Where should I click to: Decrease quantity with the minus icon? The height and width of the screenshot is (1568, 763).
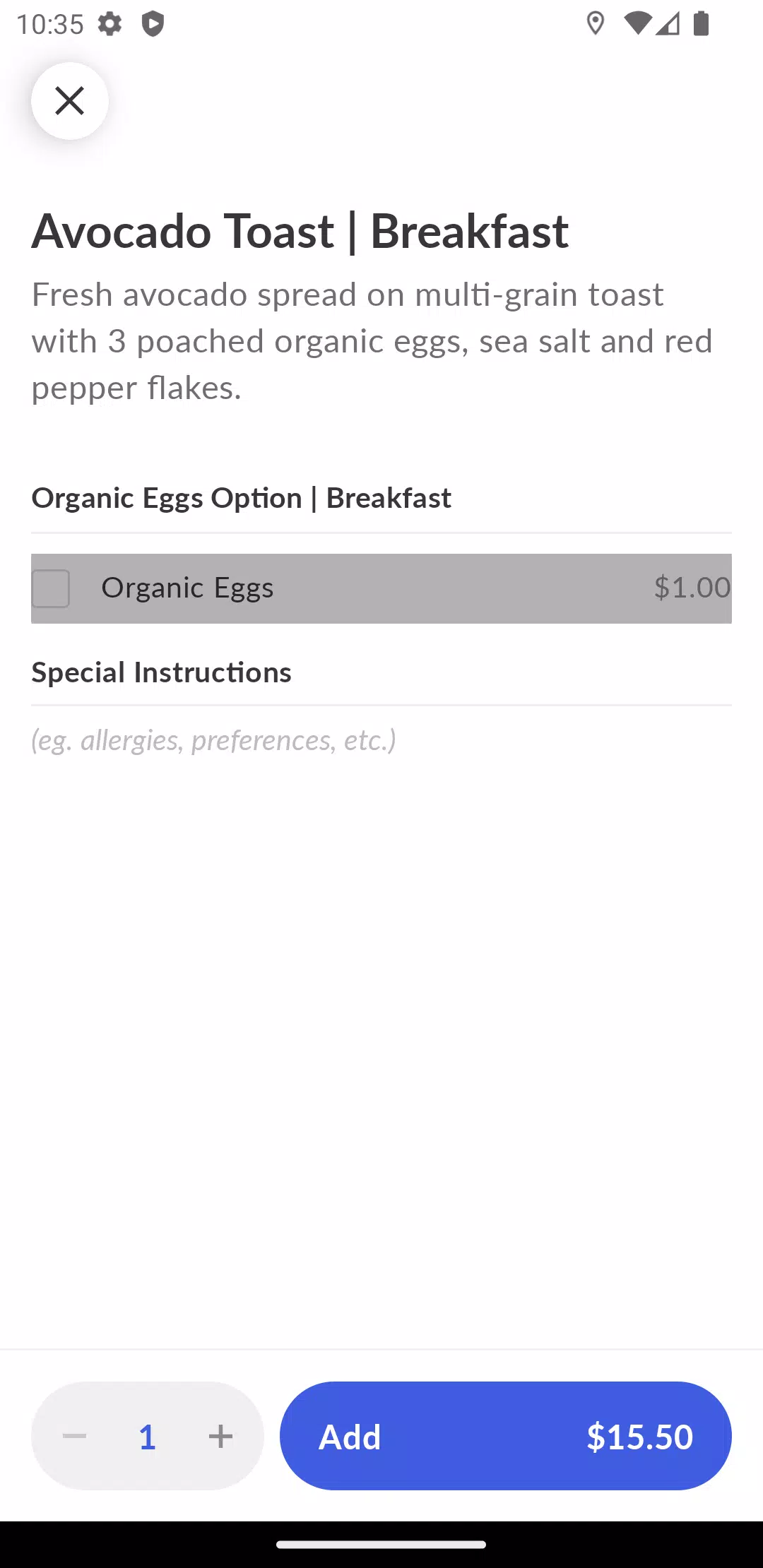pyautogui.click(x=74, y=1436)
